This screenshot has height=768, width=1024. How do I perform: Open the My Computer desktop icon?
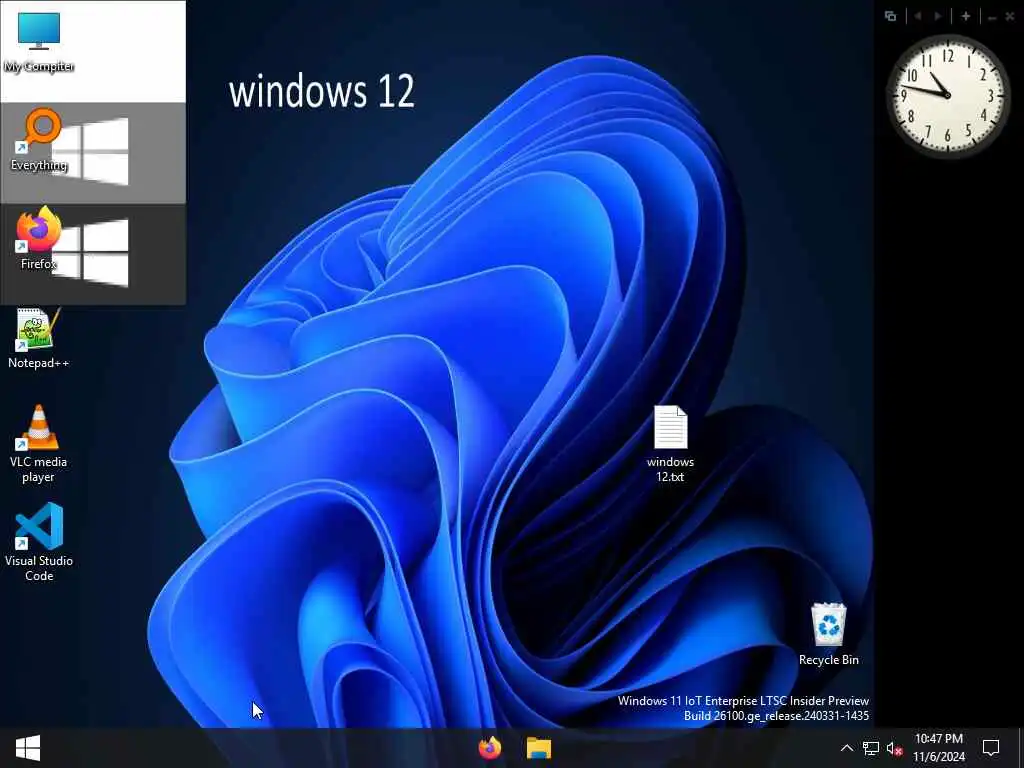39,42
